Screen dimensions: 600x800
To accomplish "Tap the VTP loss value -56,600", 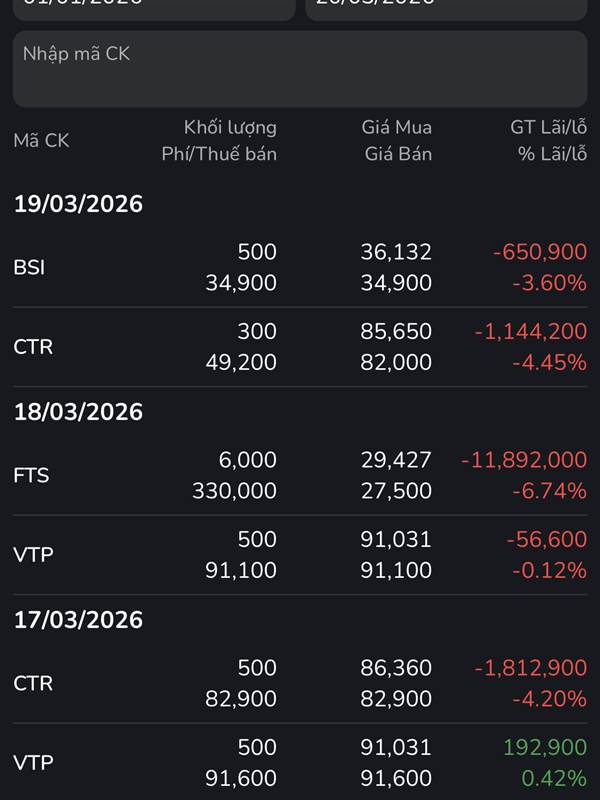I will click(546, 539).
